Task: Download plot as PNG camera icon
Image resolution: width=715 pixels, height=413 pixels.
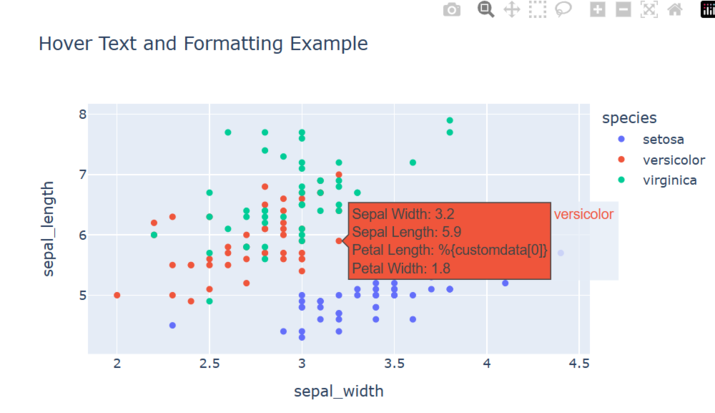Action: pyautogui.click(x=452, y=10)
